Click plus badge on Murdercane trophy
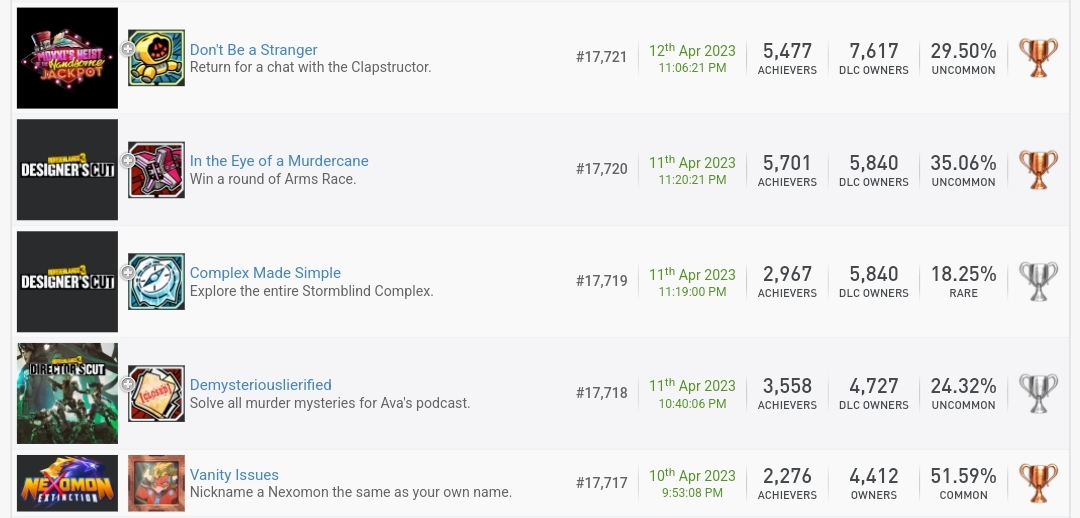This screenshot has width=1080, height=518. (128, 161)
